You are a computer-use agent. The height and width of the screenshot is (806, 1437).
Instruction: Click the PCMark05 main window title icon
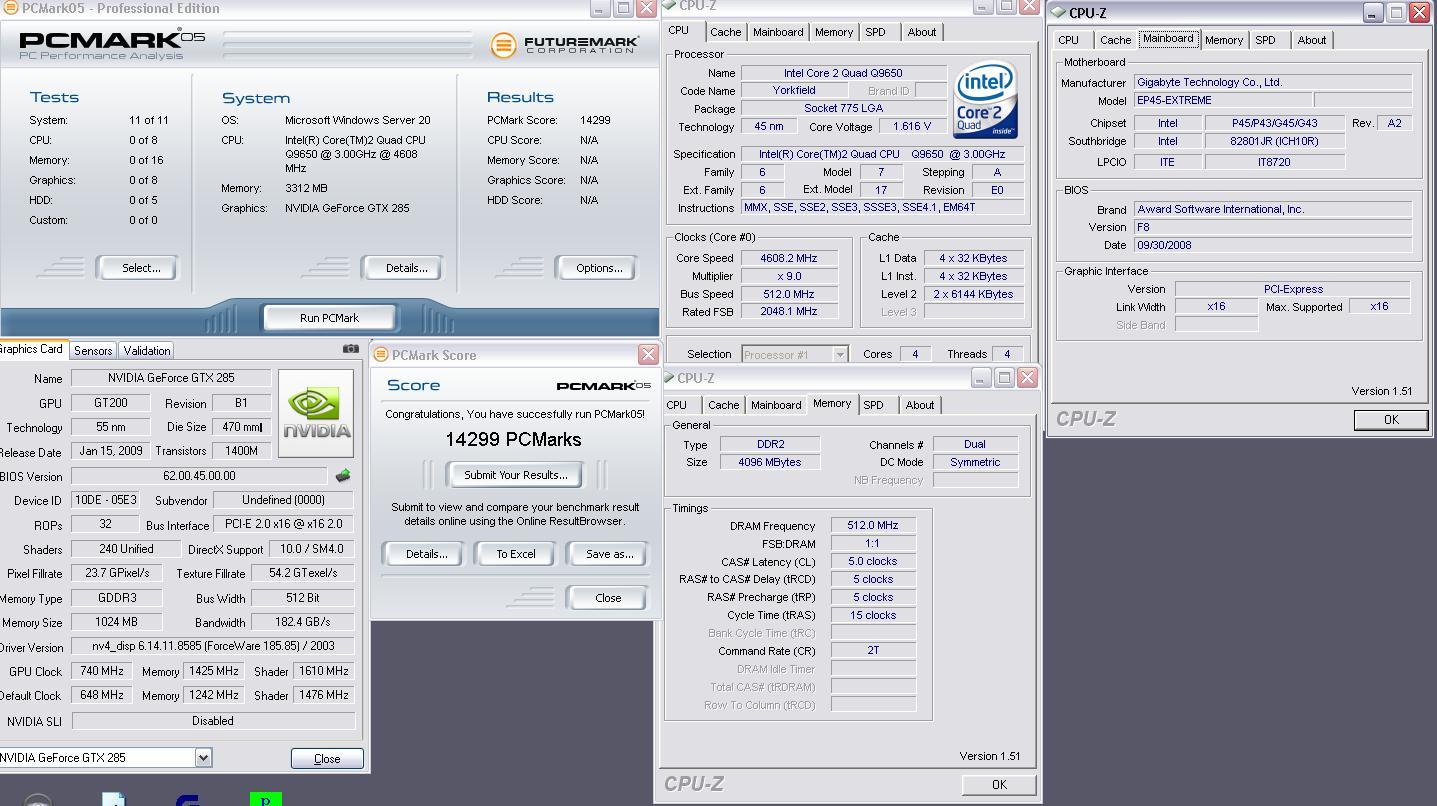coord(10,8)
